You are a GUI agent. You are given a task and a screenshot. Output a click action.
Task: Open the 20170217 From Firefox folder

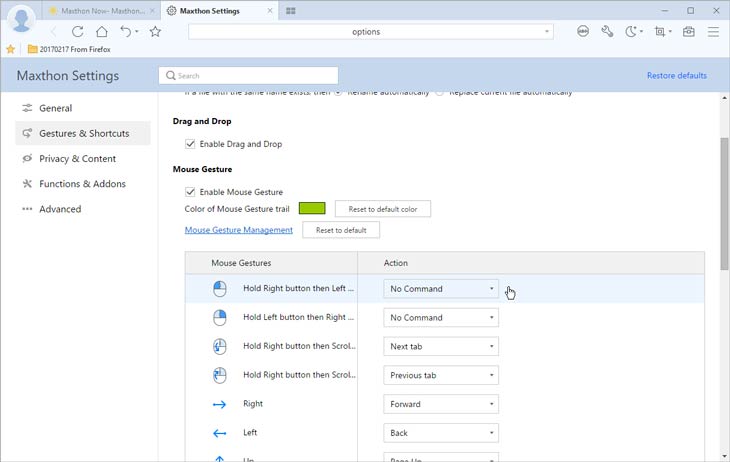69,49
